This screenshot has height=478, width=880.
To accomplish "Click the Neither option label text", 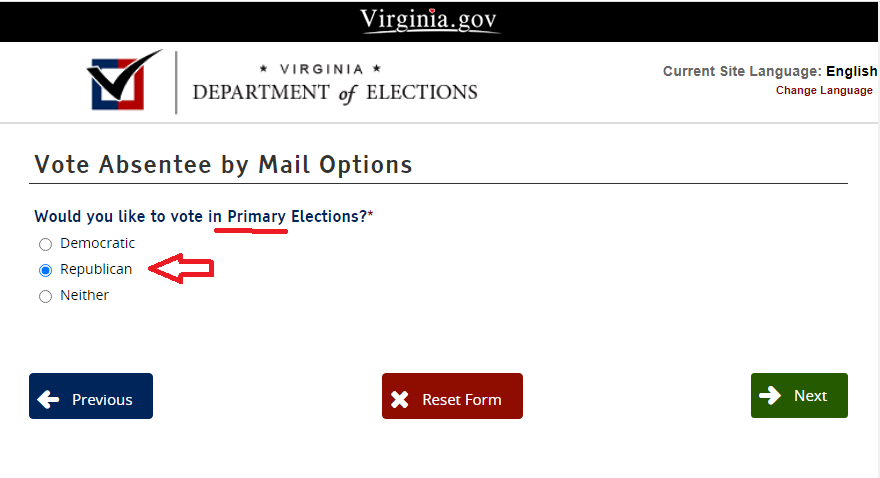I will point(84,295).
